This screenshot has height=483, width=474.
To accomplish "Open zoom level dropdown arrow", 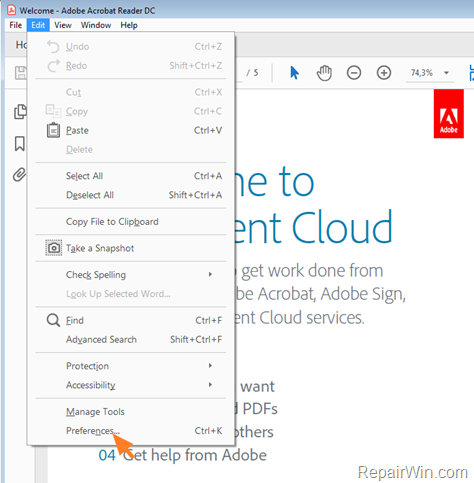I will coord(446,73).
